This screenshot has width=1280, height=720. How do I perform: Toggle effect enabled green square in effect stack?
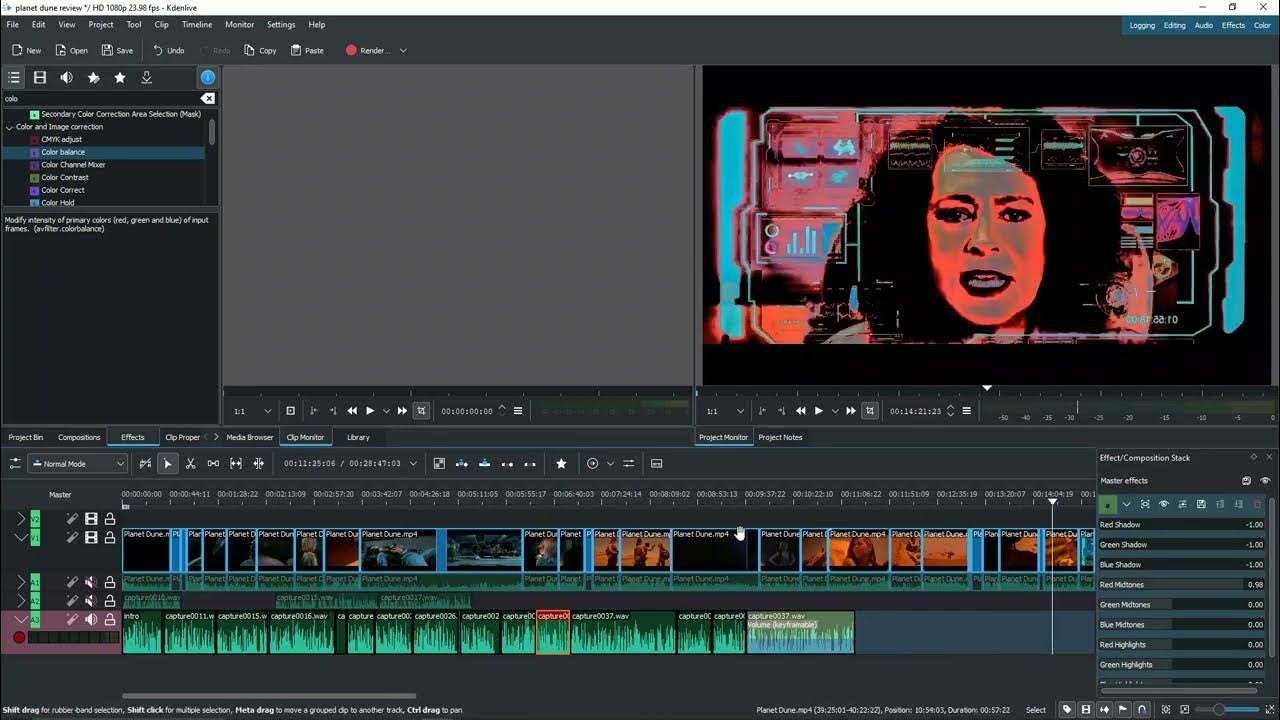1108,505
